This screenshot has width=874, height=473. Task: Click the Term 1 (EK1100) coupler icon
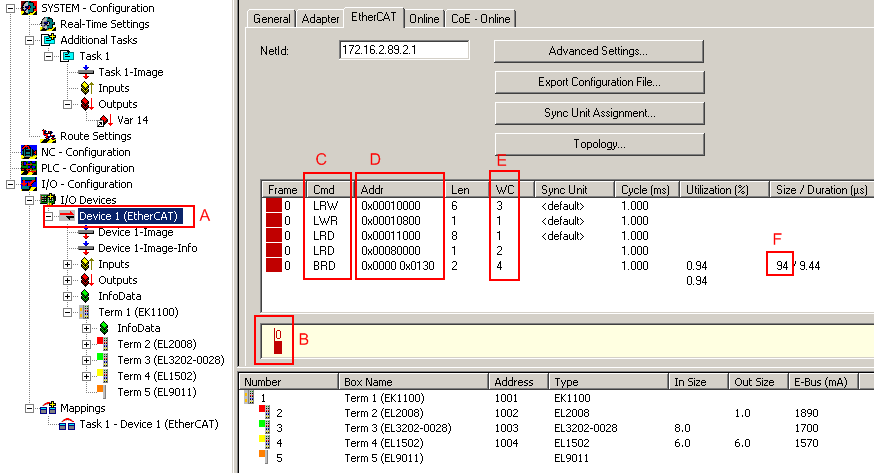tap(84, 312)
